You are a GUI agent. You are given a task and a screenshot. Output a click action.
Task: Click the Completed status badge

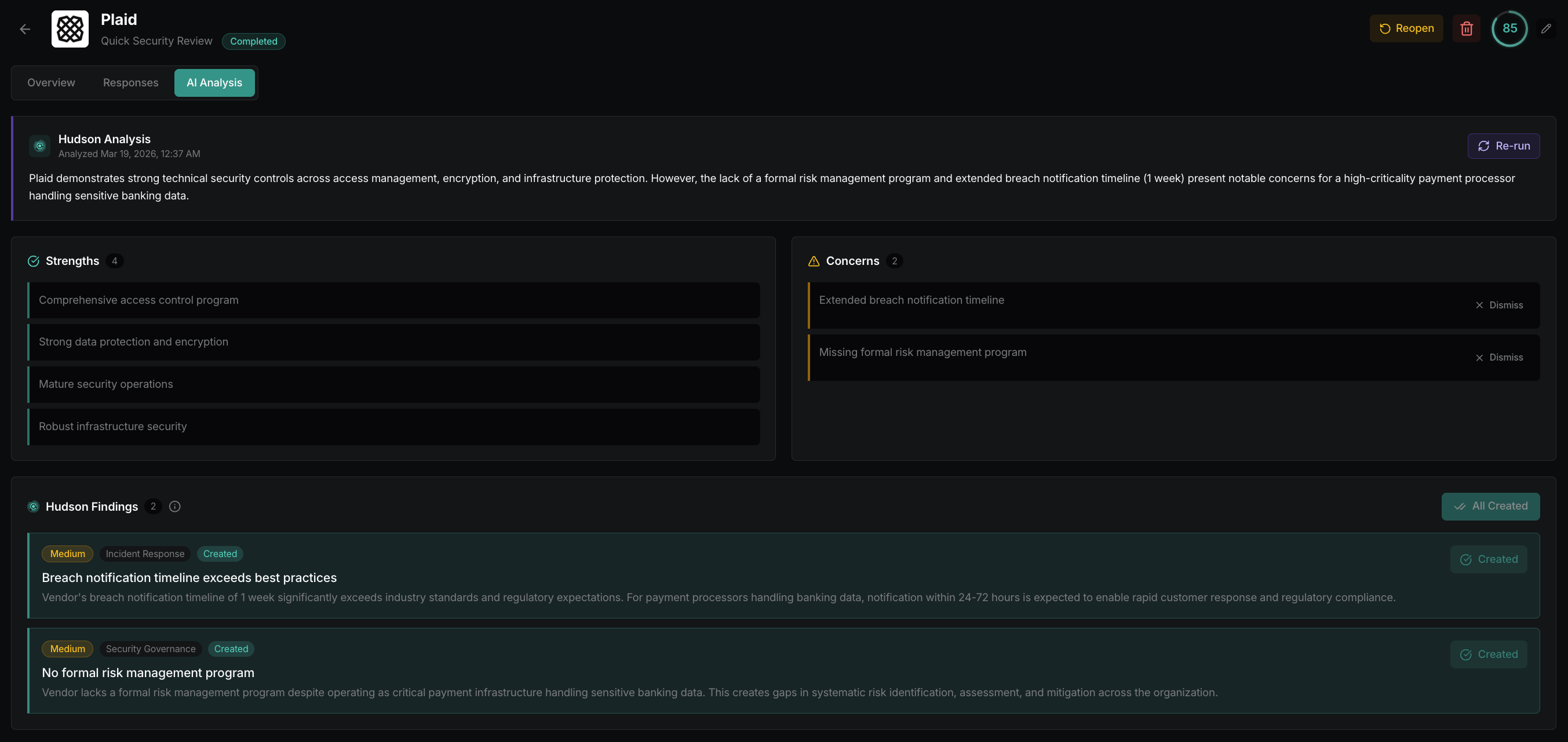253,41
